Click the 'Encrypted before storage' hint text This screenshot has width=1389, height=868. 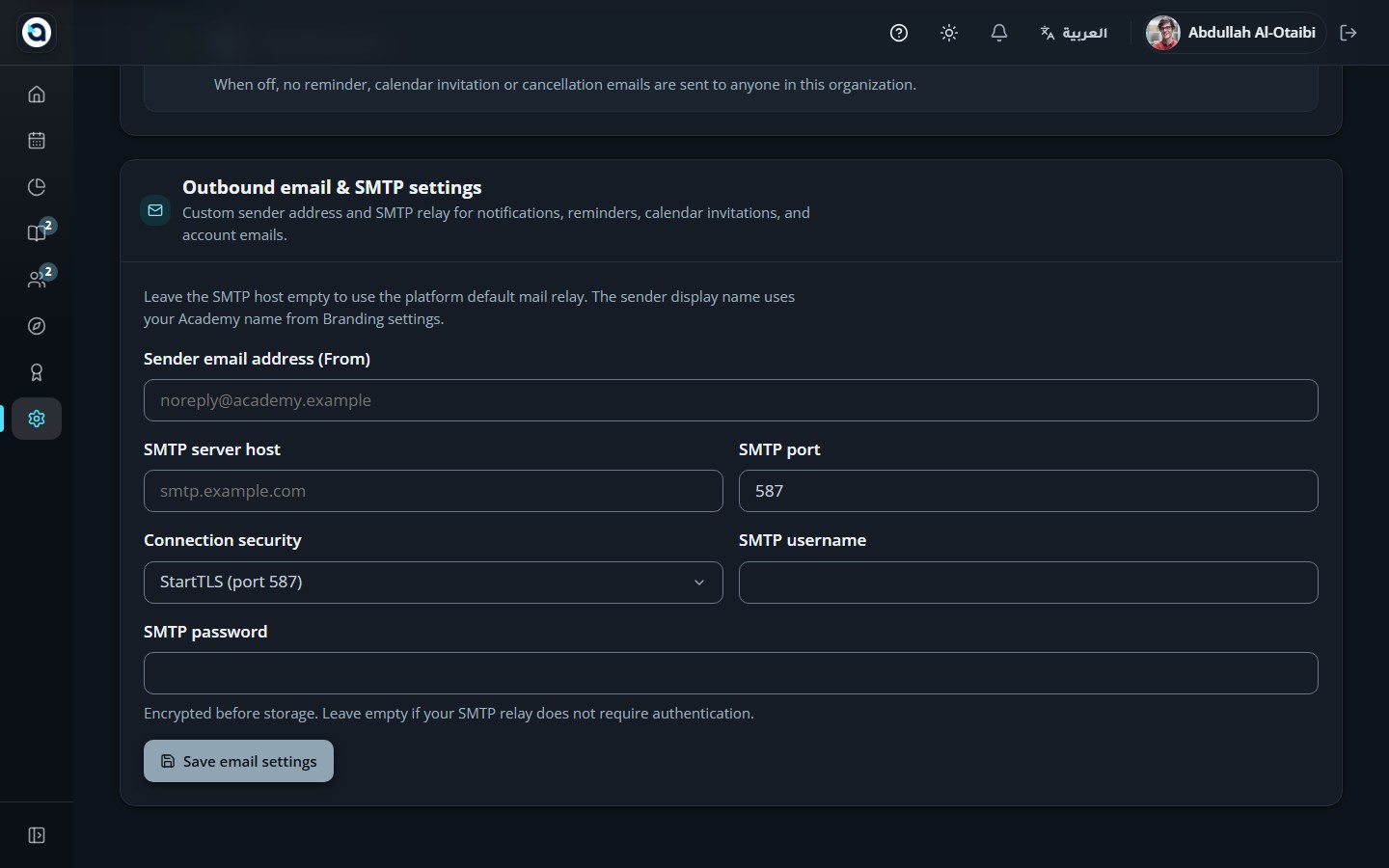(x=449, y=714)
